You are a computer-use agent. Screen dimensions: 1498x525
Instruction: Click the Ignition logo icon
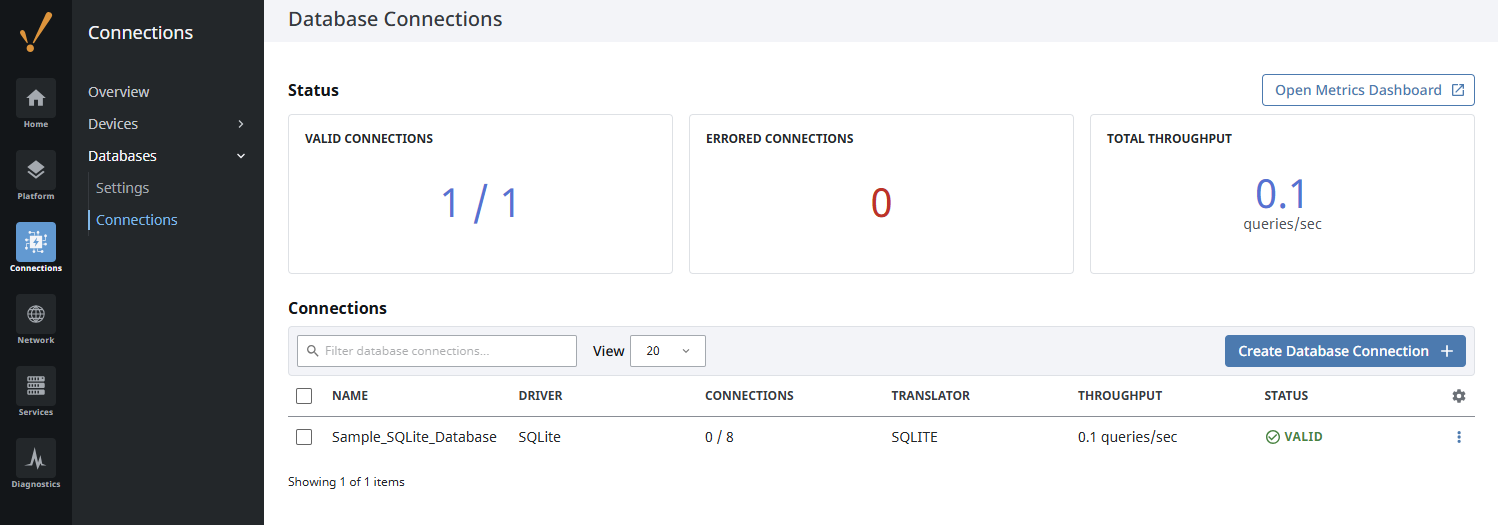[x=36, y=32]
